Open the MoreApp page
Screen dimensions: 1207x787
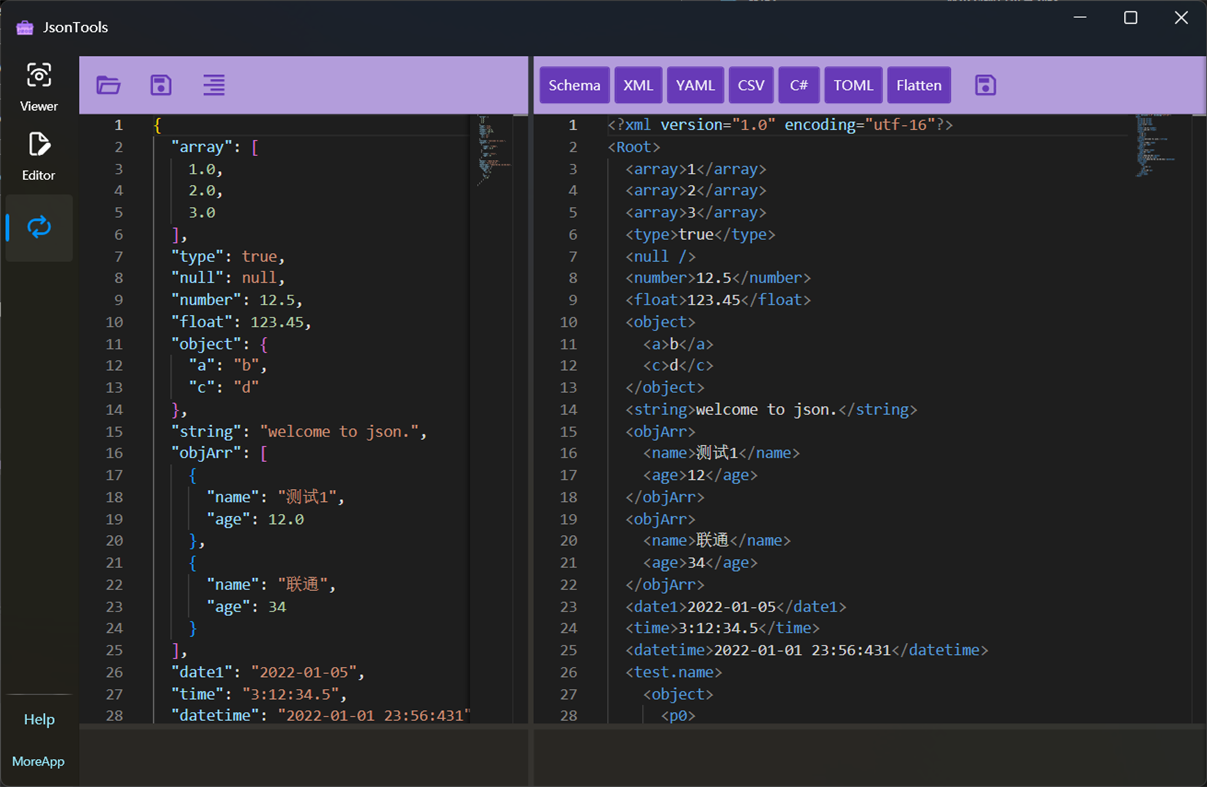38,761
